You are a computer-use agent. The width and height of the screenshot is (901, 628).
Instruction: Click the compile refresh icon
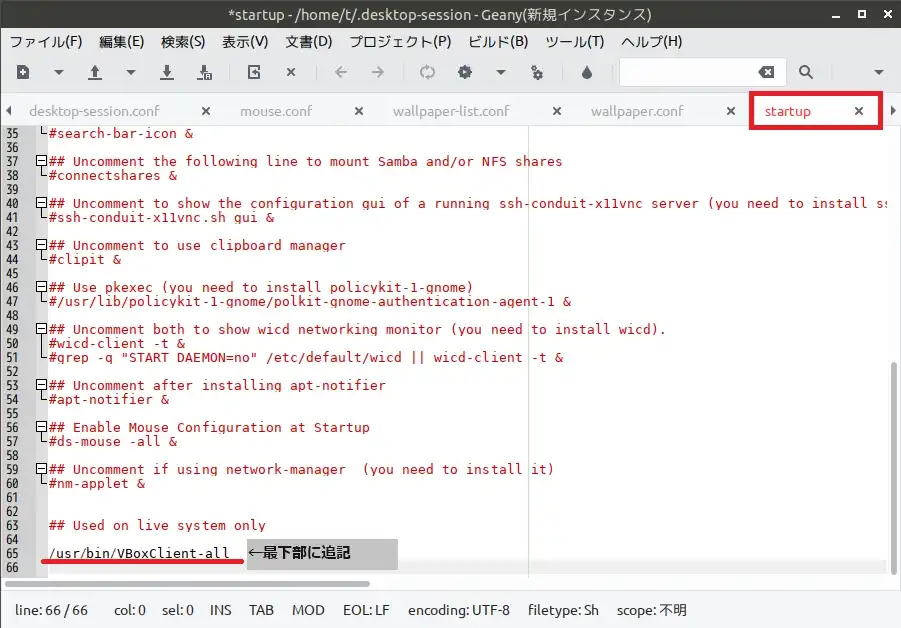pyautogui.click(x=427, y=72)
